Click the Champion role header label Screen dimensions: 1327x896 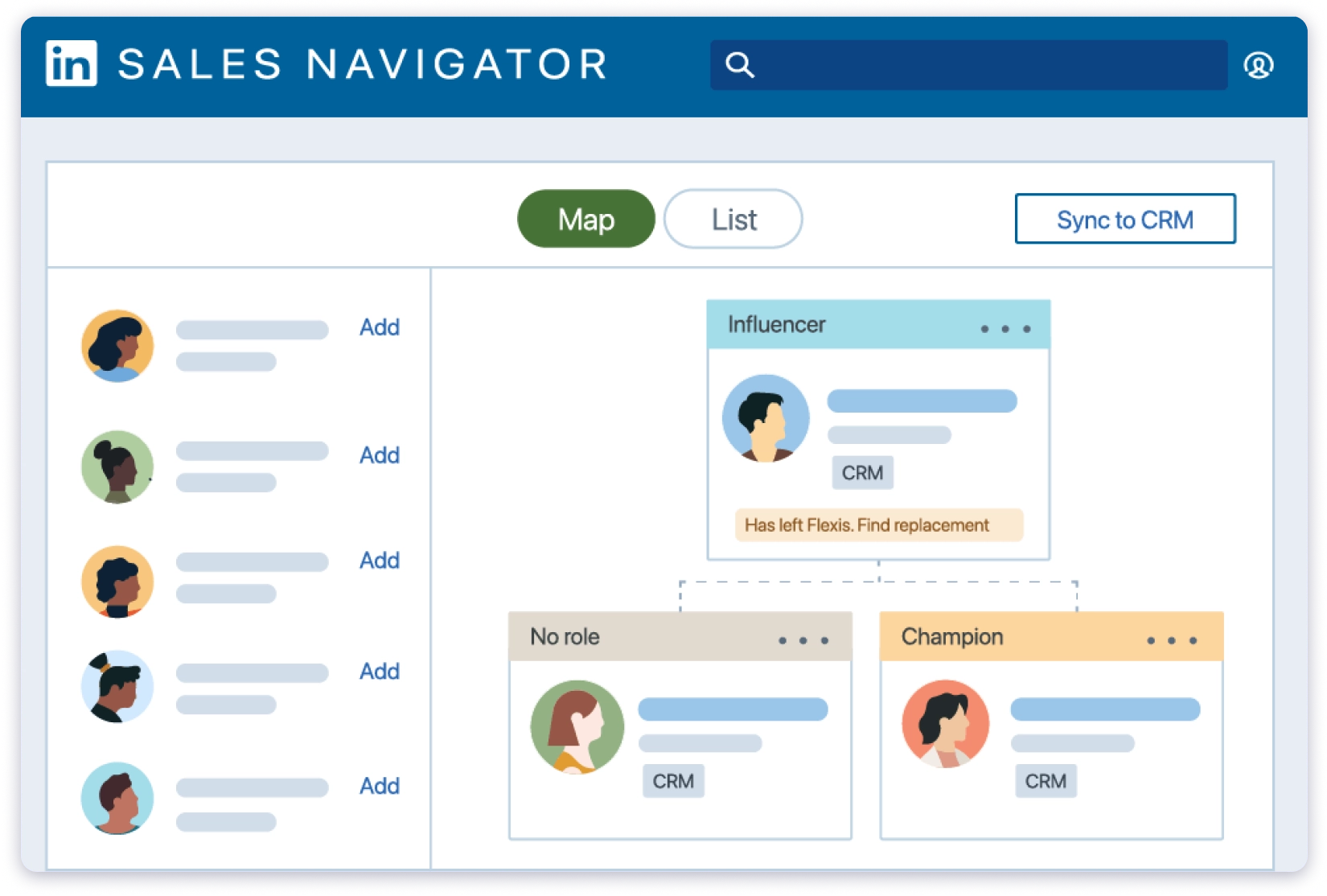952,637
